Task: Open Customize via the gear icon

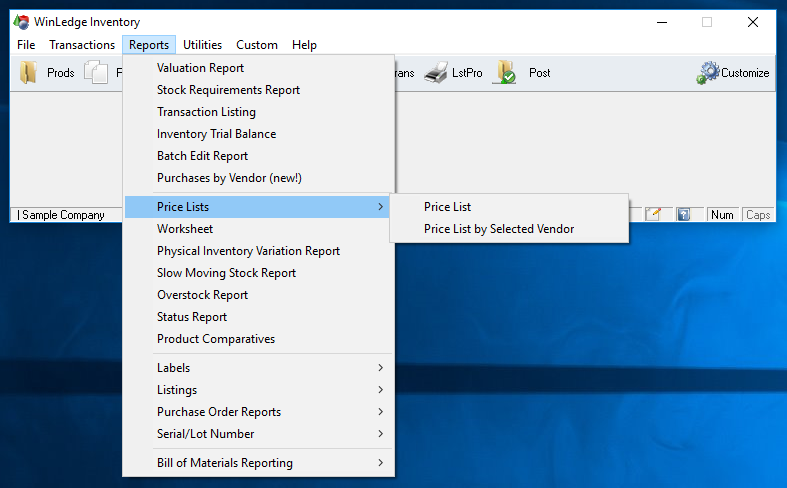Action: coord(709,73)
